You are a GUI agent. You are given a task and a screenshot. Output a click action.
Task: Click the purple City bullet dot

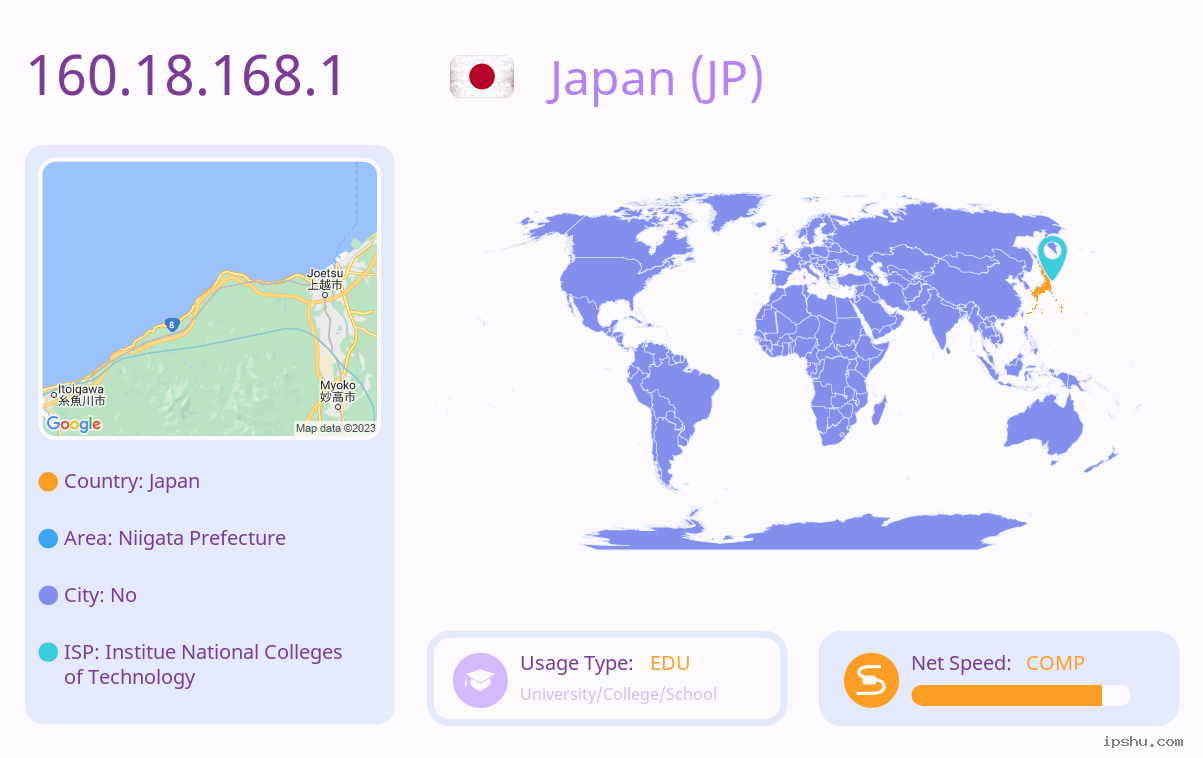[x=48, y=595]
